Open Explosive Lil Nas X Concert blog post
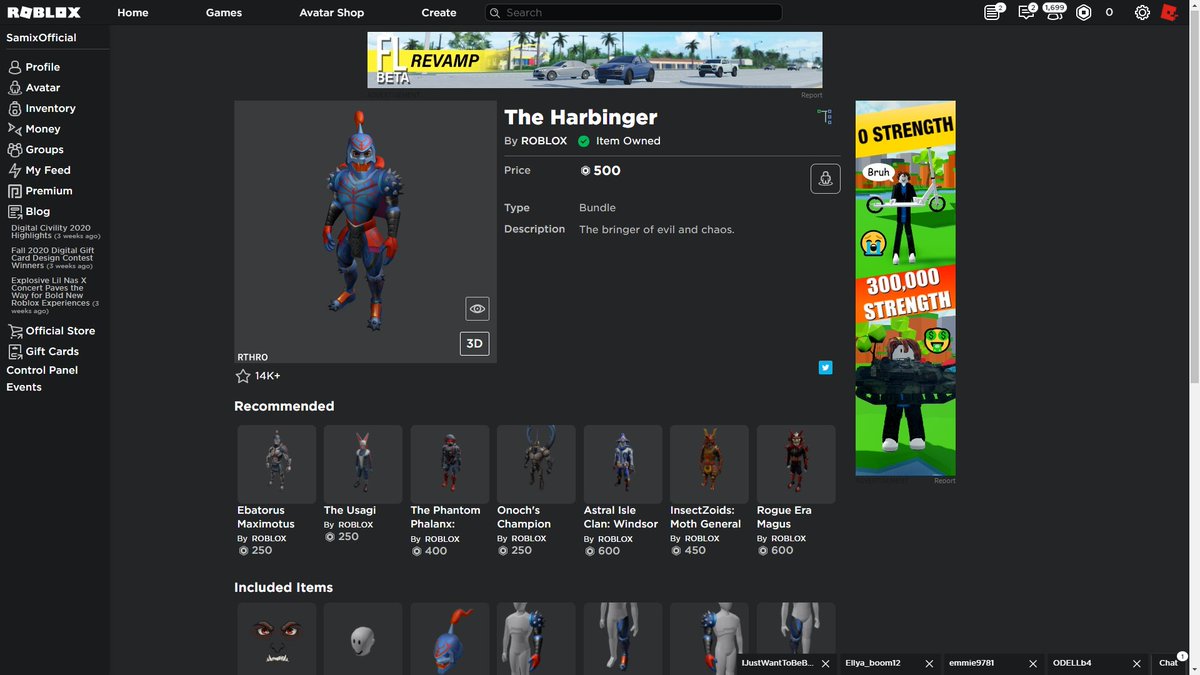Screen dimensions: 1200x675 pos(54,296)
